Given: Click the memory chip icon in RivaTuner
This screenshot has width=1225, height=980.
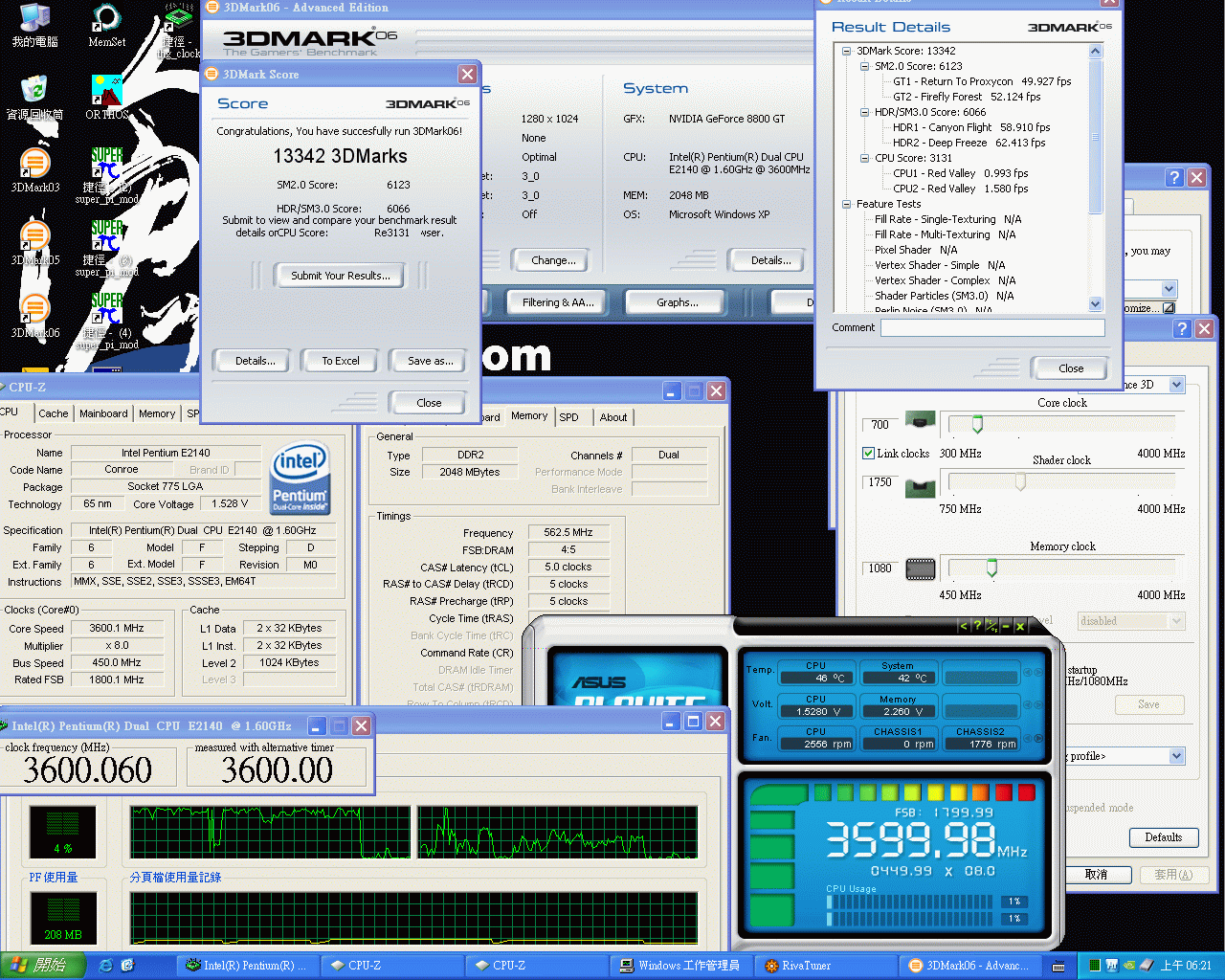Looking at the screenshot, I should tap(921, 569).
